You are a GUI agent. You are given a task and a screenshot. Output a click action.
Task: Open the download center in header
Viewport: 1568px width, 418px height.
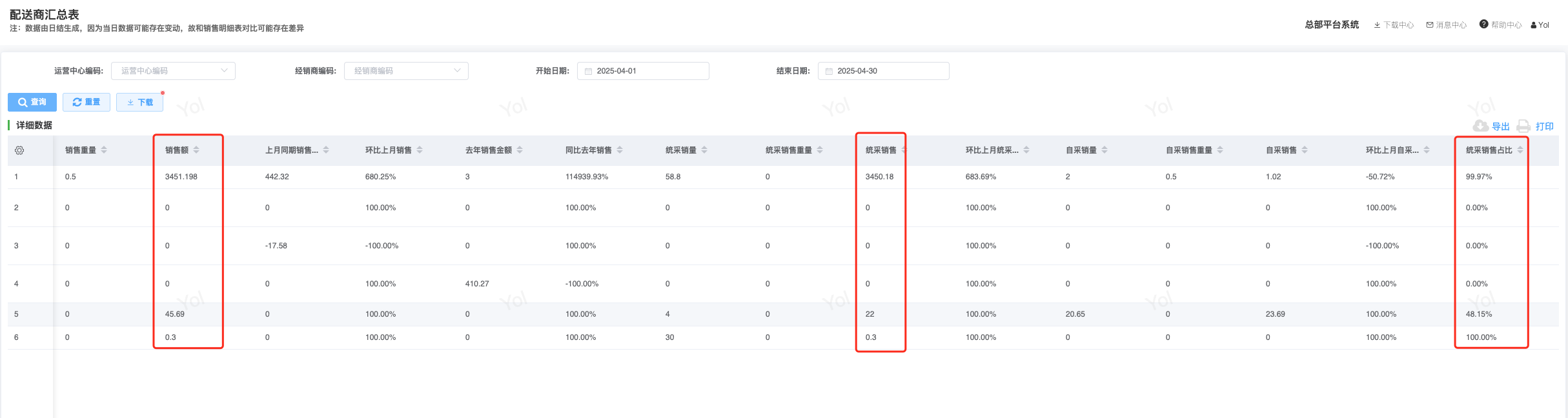pyautogui.click(x=1394, y=25)
